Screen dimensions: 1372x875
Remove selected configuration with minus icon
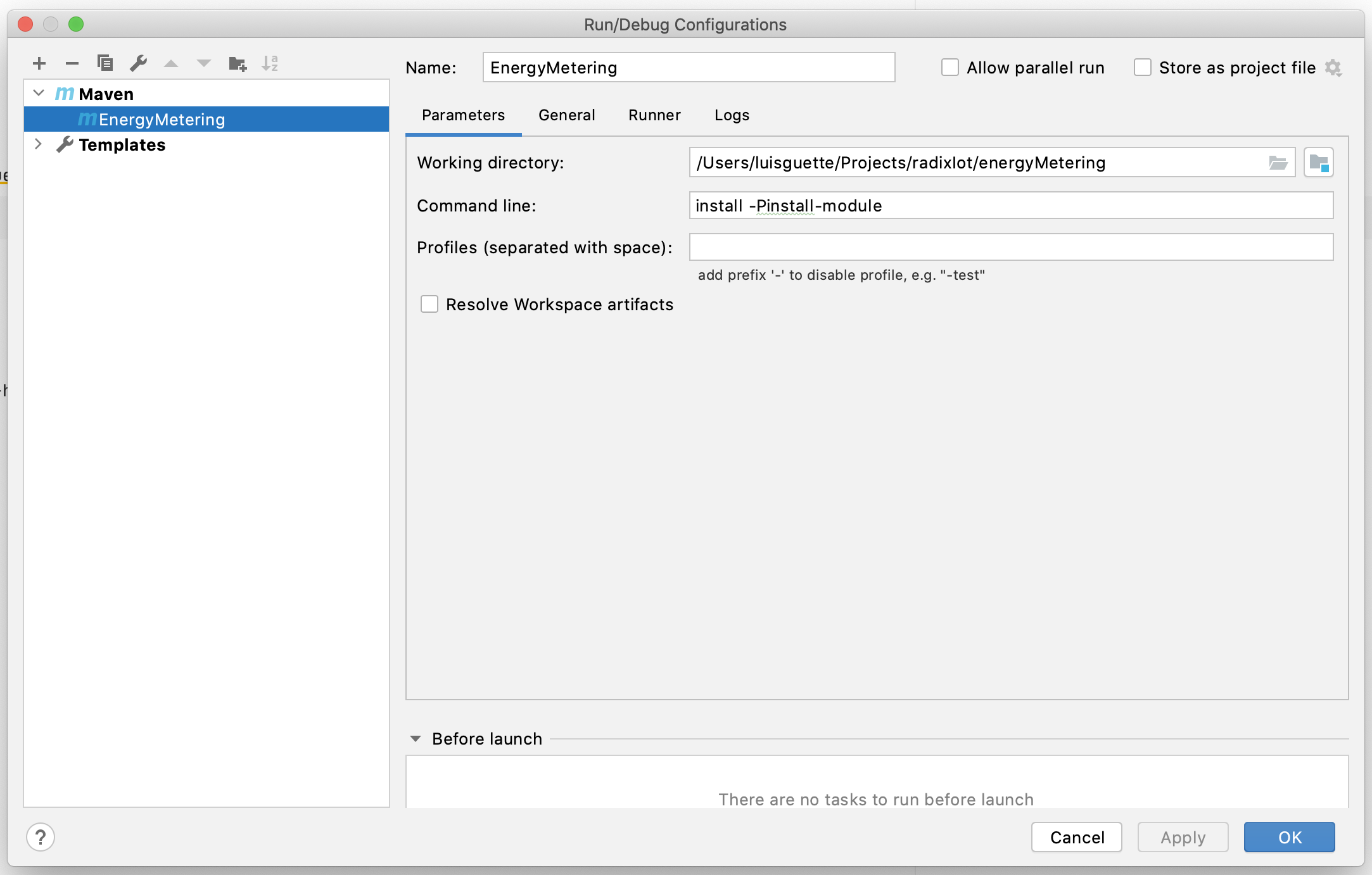[72, 63]
